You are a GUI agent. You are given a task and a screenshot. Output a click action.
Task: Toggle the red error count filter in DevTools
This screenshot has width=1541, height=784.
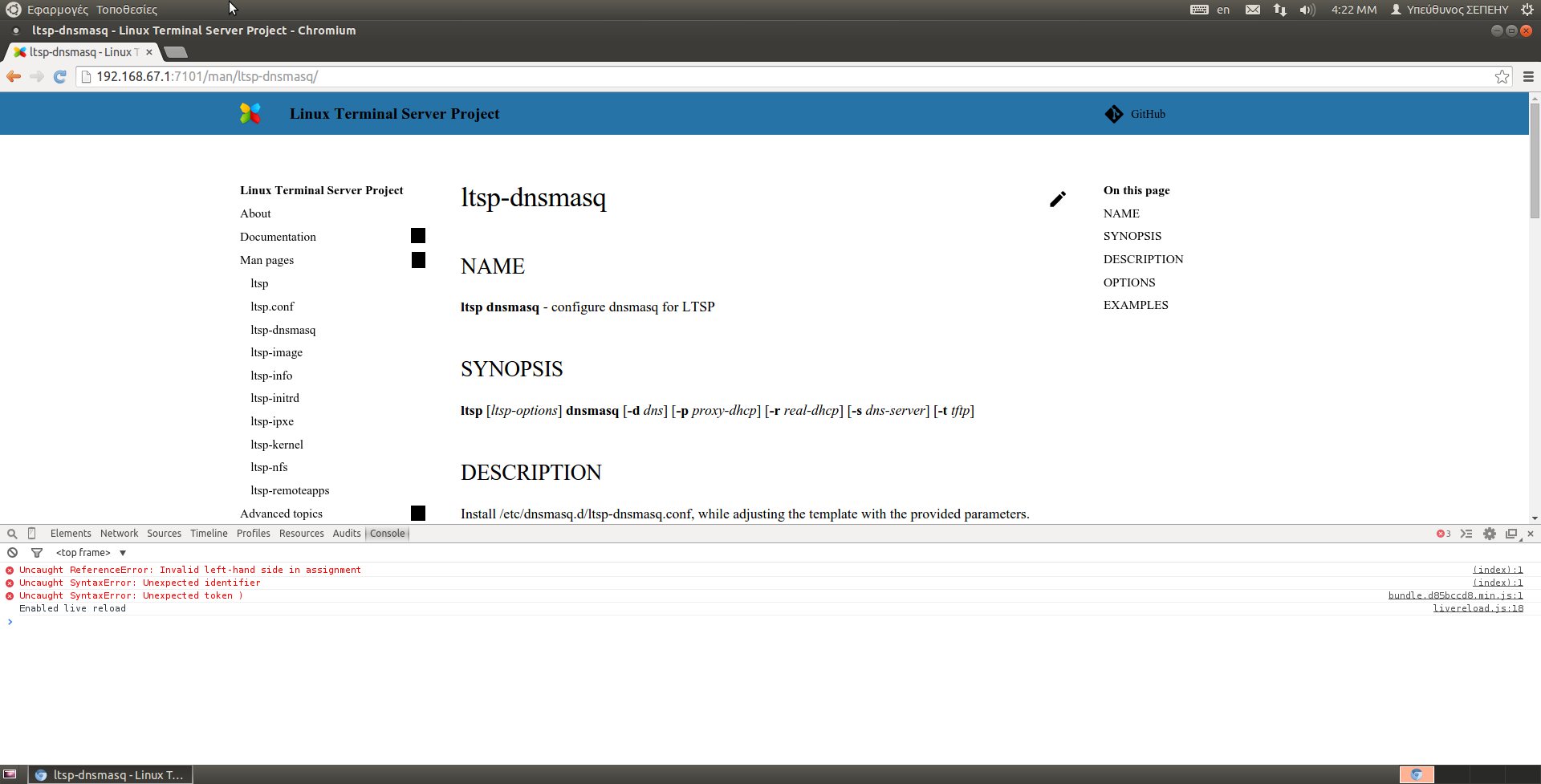(1444, 533)
